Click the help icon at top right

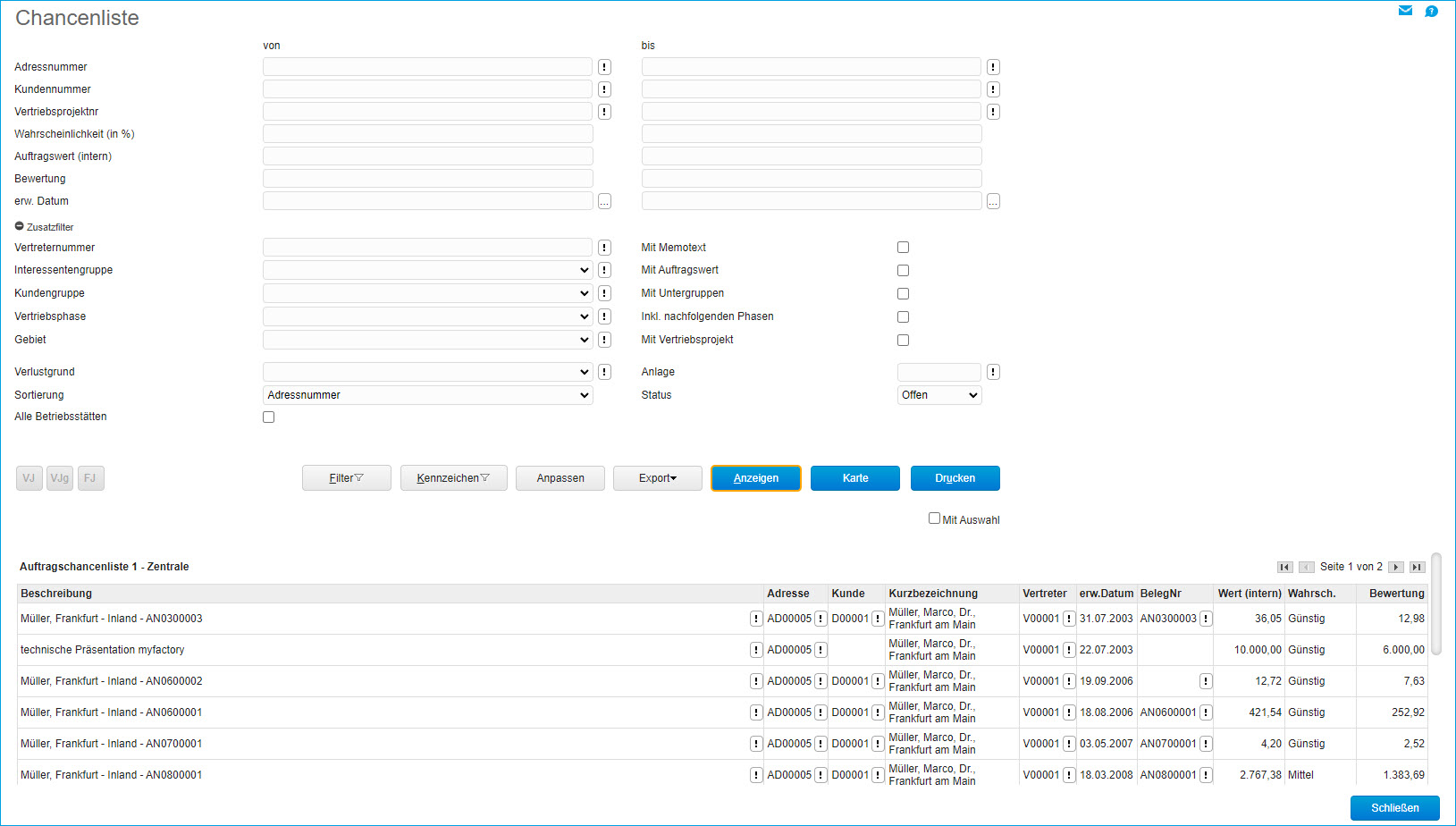tap(1431, 12)
